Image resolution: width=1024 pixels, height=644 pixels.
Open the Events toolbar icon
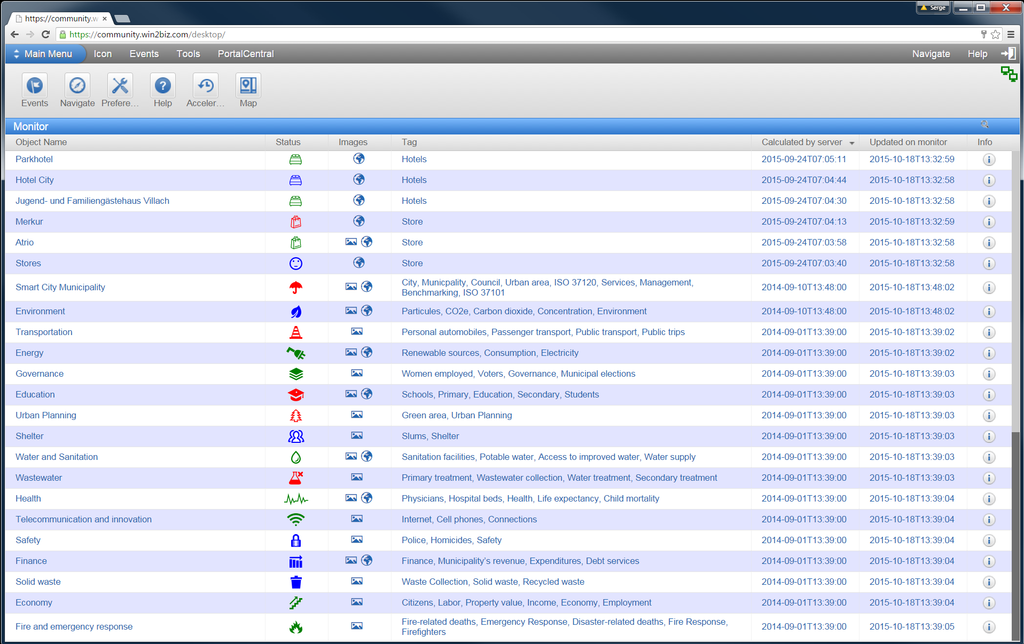(35, 86)
